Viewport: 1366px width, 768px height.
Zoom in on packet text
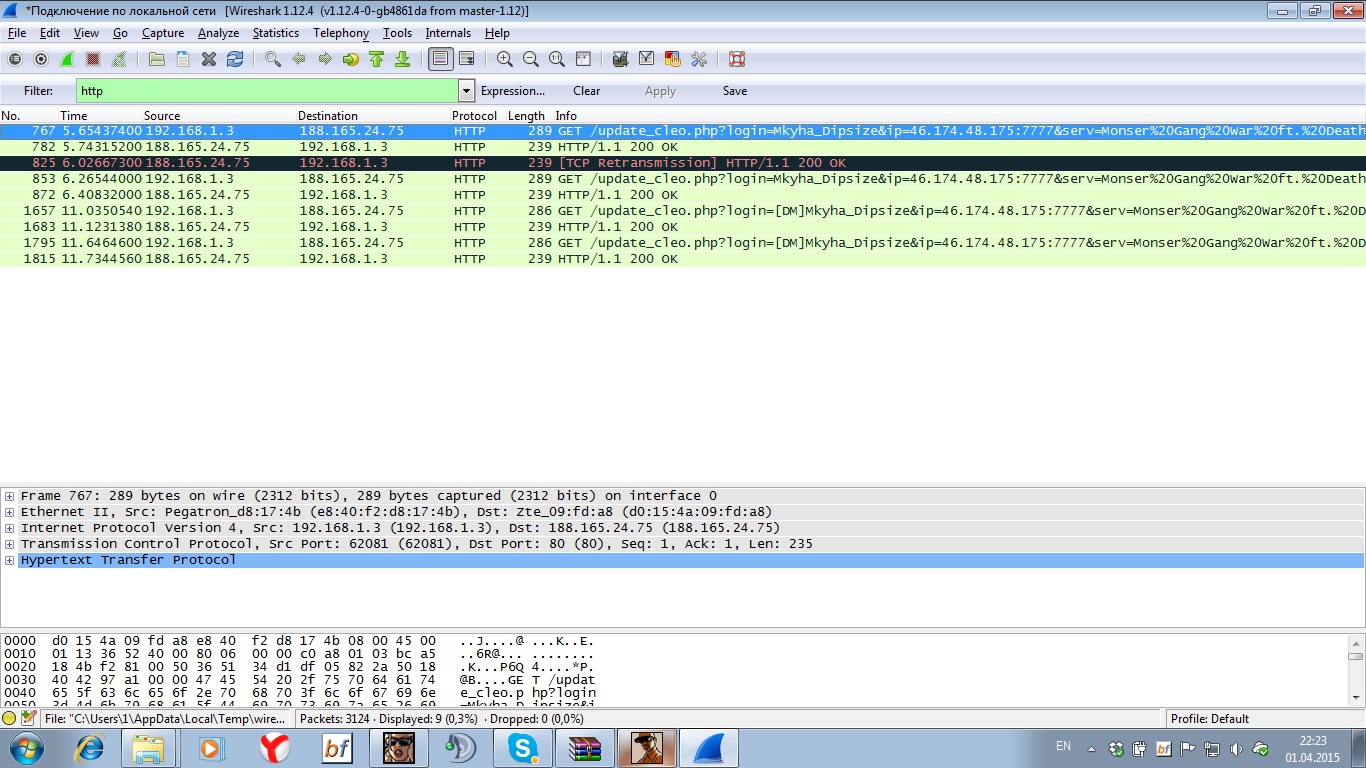[x=505, y=59]
